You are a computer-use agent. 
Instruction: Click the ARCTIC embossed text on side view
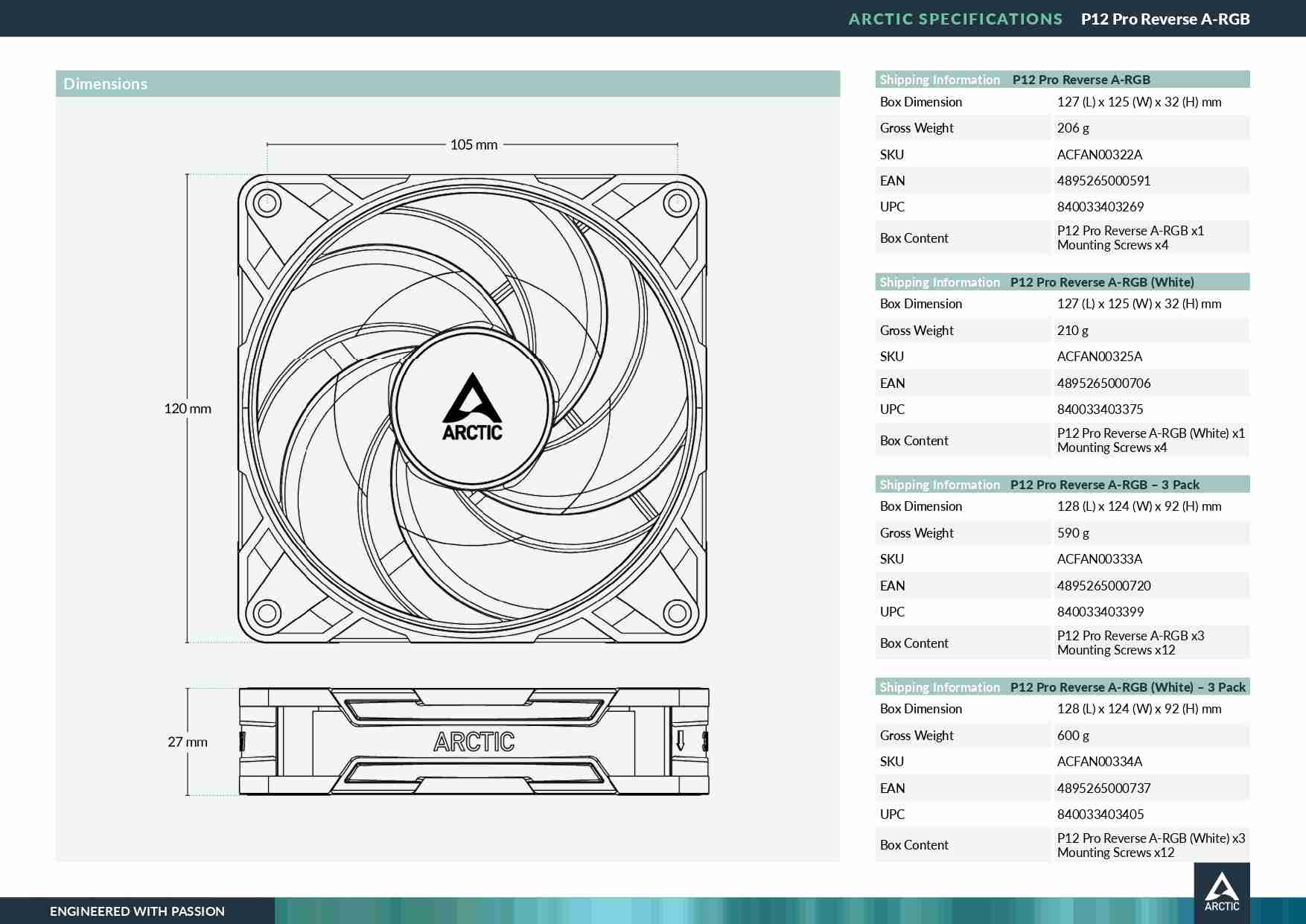click(474, 742)
